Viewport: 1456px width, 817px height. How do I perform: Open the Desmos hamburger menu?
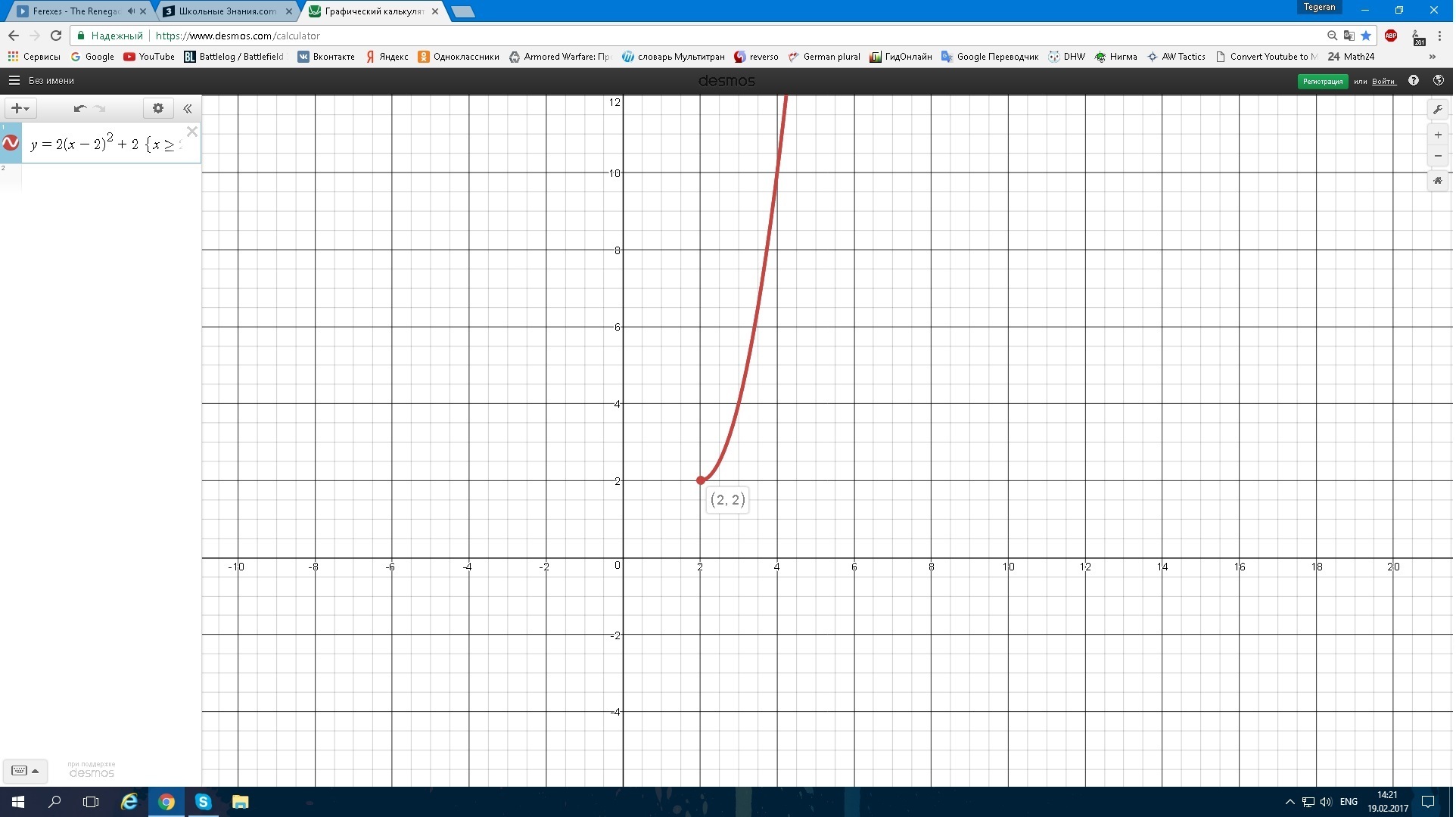(x=14, y=80)
